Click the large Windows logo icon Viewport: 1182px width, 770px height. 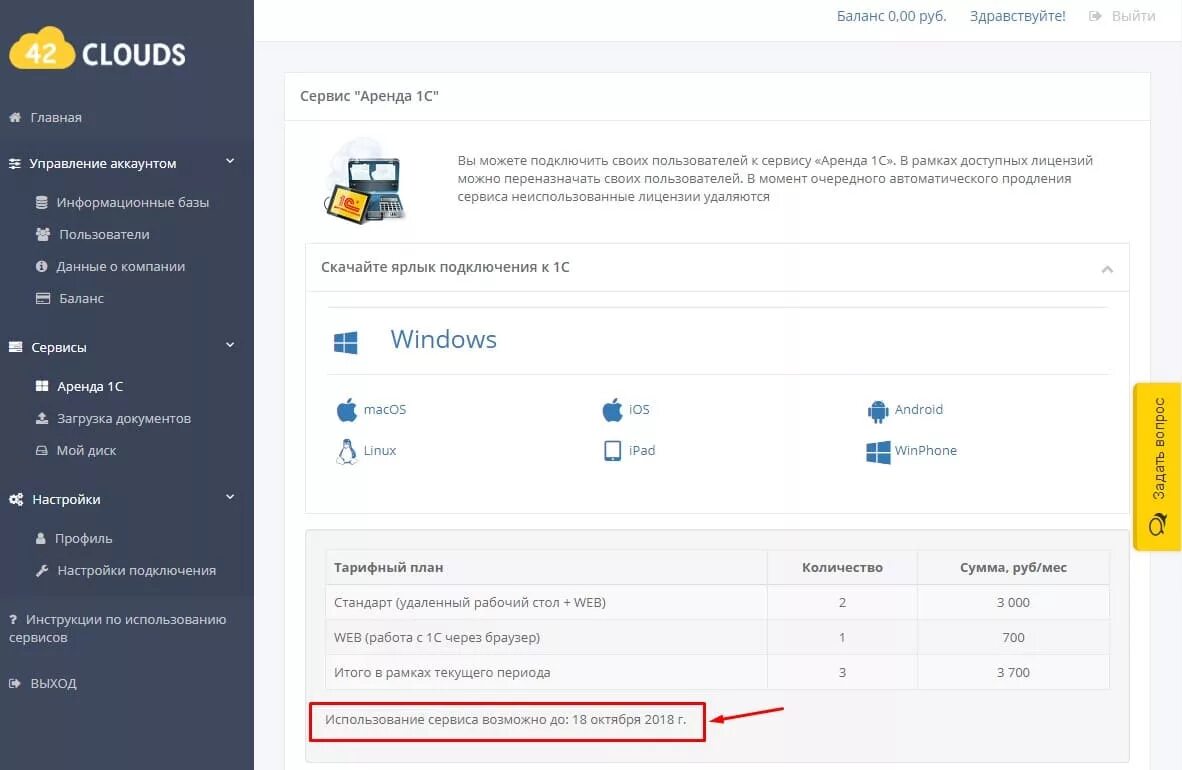(346, 342)
